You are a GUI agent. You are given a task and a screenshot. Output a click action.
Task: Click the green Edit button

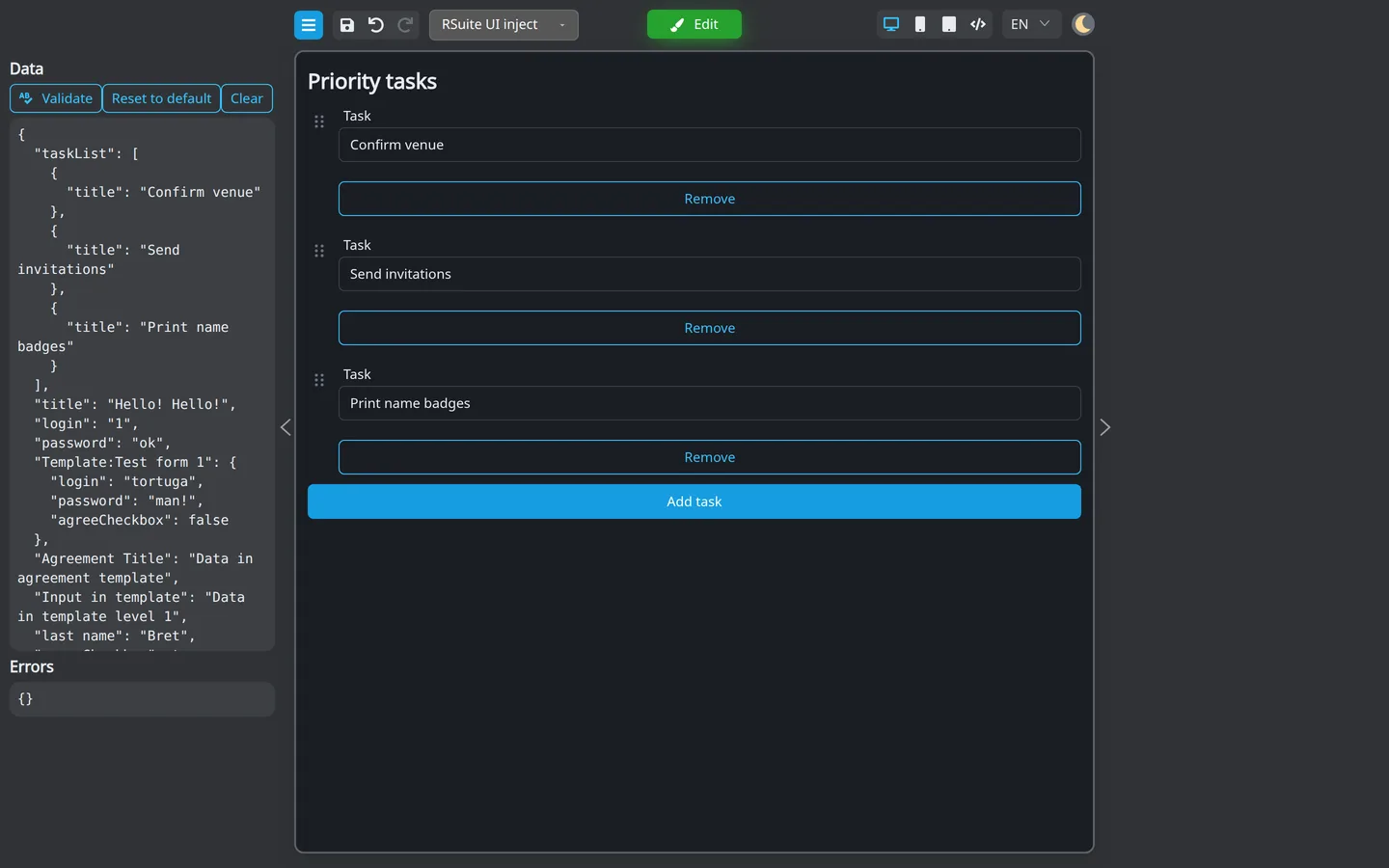[x=694, y=24]
